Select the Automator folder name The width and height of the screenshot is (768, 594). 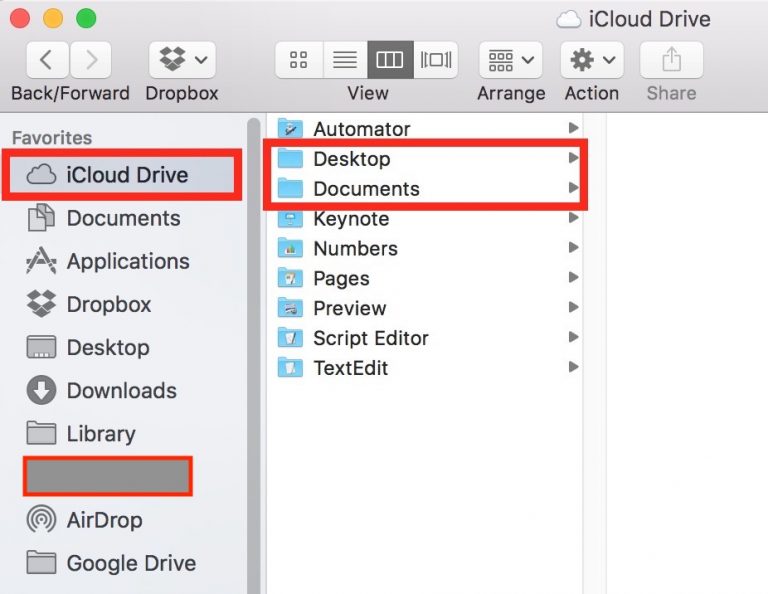[361, 129]
